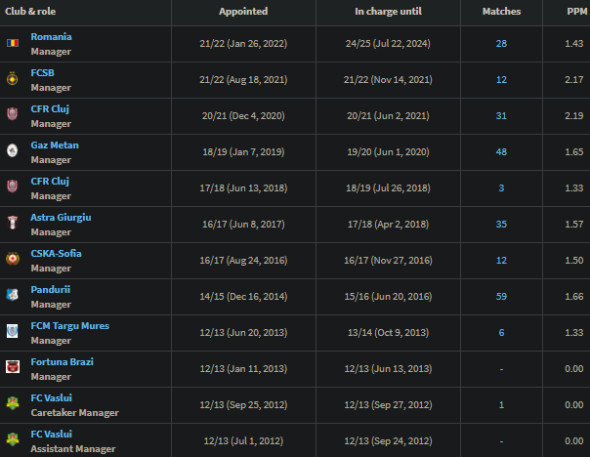Click the Astra Giurgiu club crest
The width and height of the screenshot is (590, 457).
(12, 223)
